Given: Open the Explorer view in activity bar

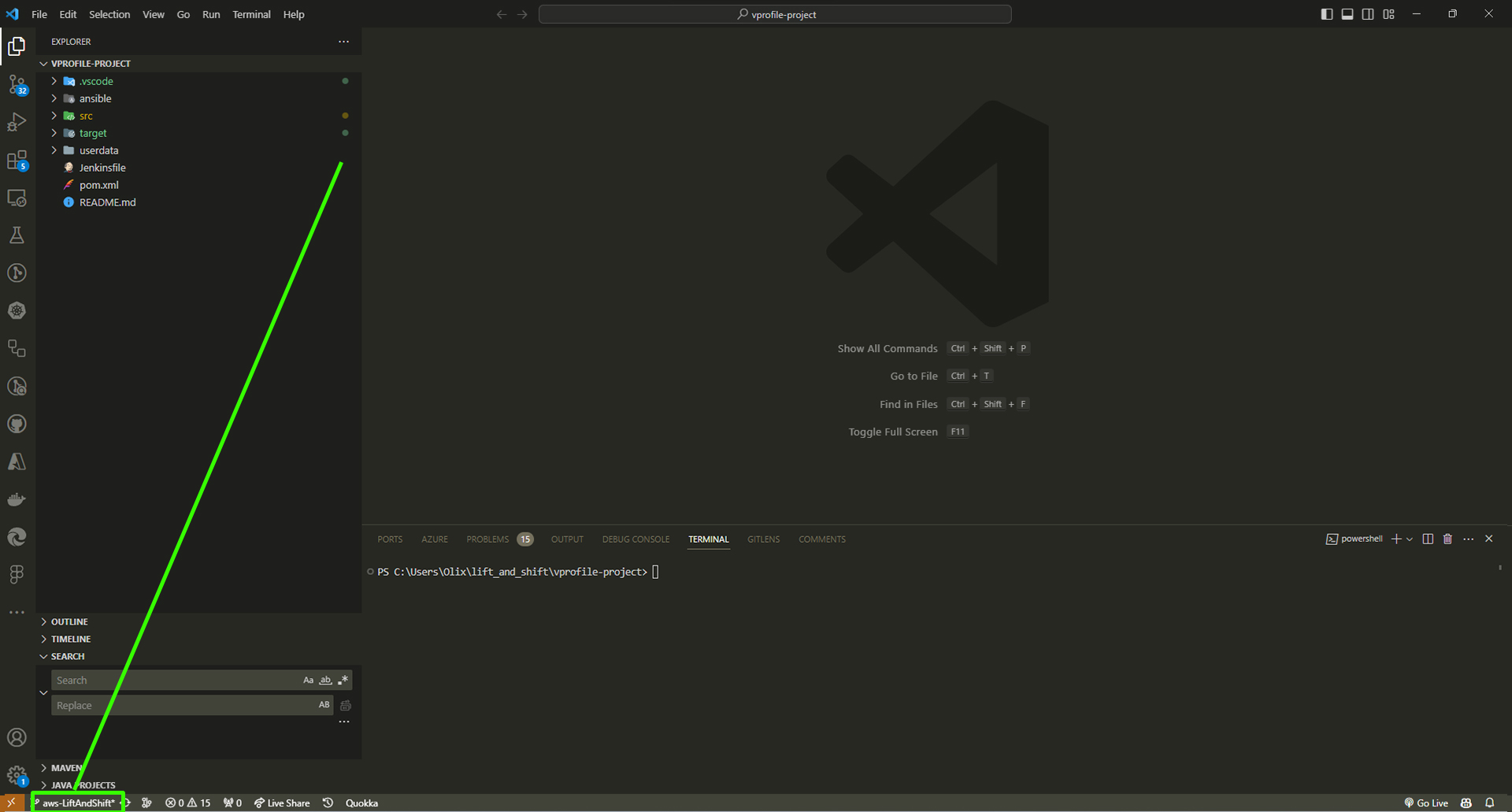Looking at the screenshot, I should 17,46.
